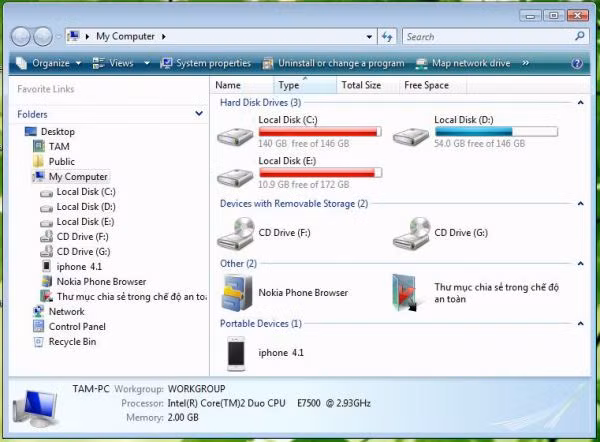The height and width of the screenshot is (442, 600).
Task: Open Nokia Phone Browser icon
Action: (237, 293)
